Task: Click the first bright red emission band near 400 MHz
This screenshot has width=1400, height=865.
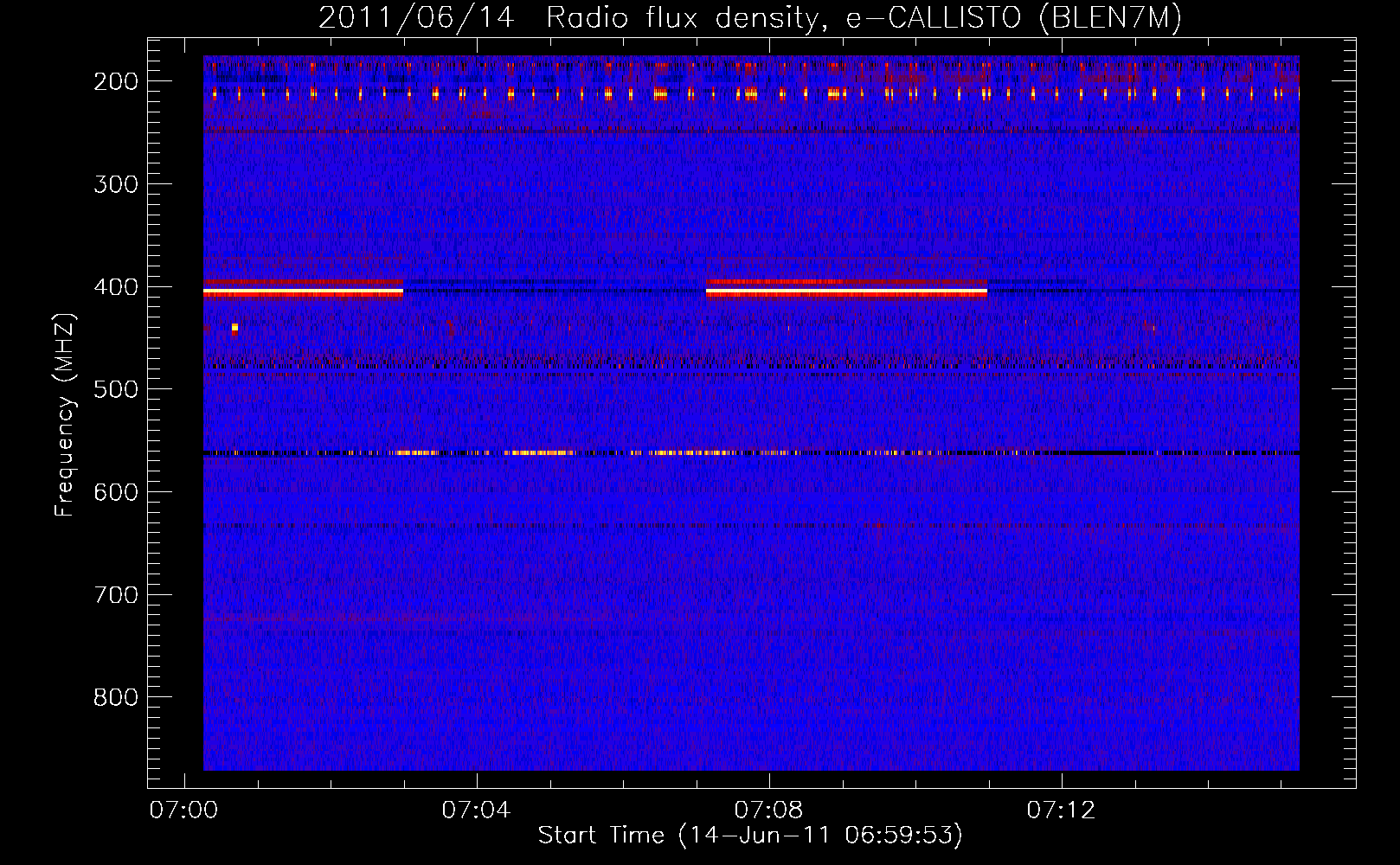Action: click(303, 292)
